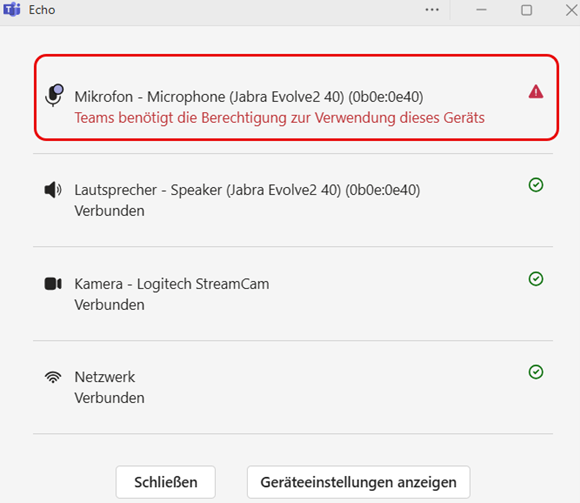Click green checkmark for Kamera status

click(x=536, y=278)
